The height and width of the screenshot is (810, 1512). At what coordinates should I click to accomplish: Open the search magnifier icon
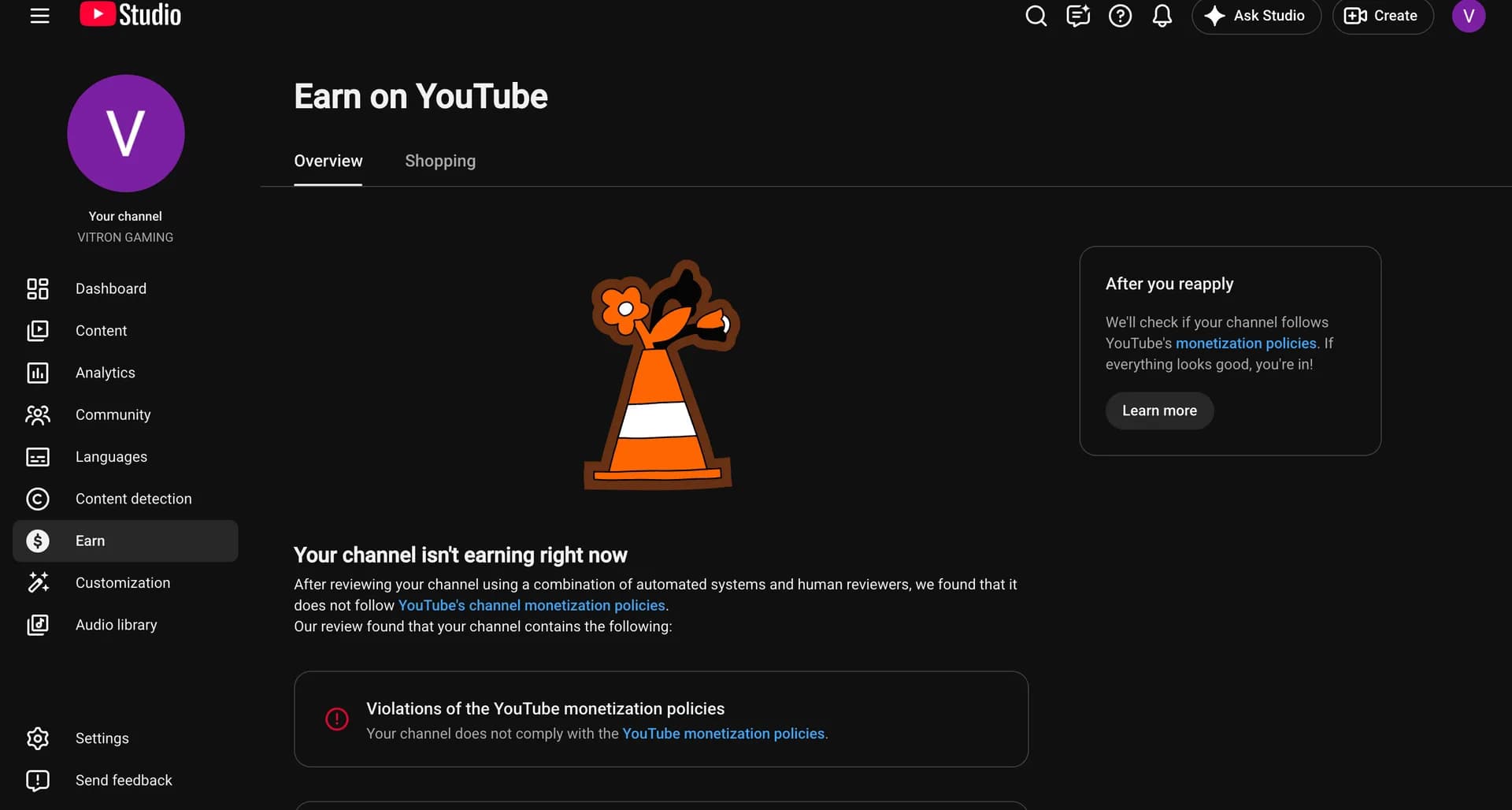click(1036, 16)
